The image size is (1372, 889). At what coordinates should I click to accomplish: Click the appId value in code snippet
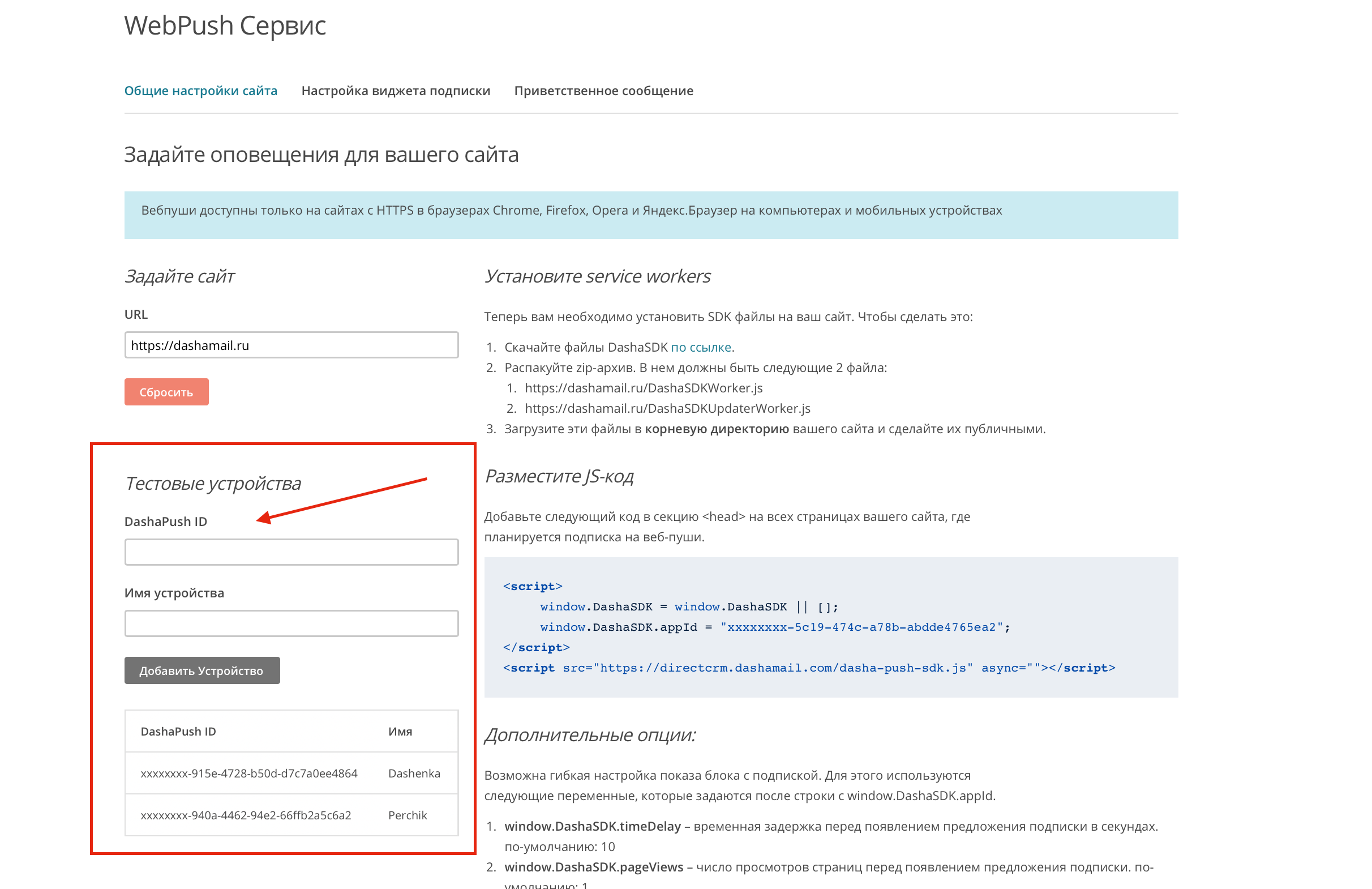tap(861, 627)
